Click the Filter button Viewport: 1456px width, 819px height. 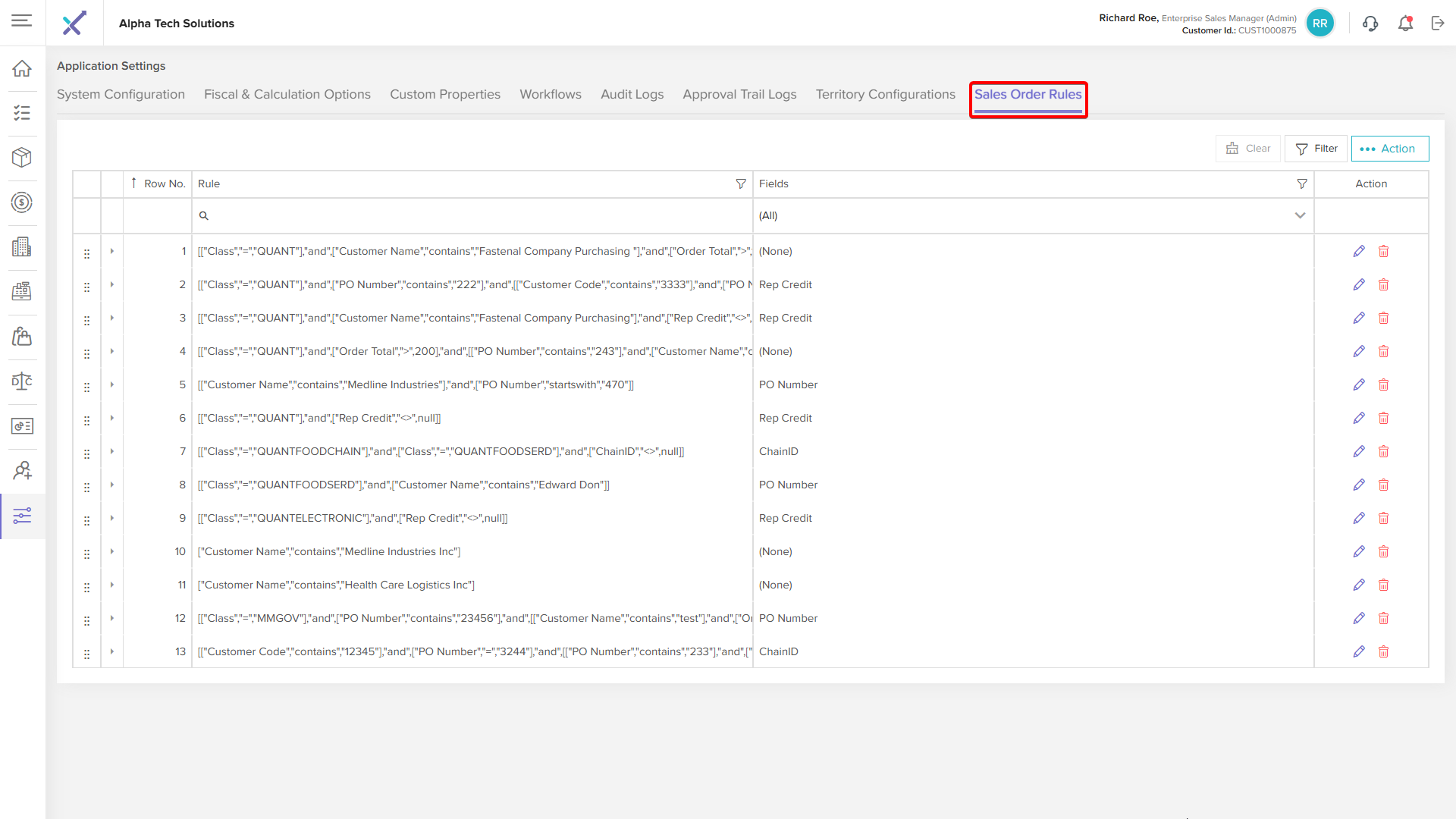coord(1316,149)
